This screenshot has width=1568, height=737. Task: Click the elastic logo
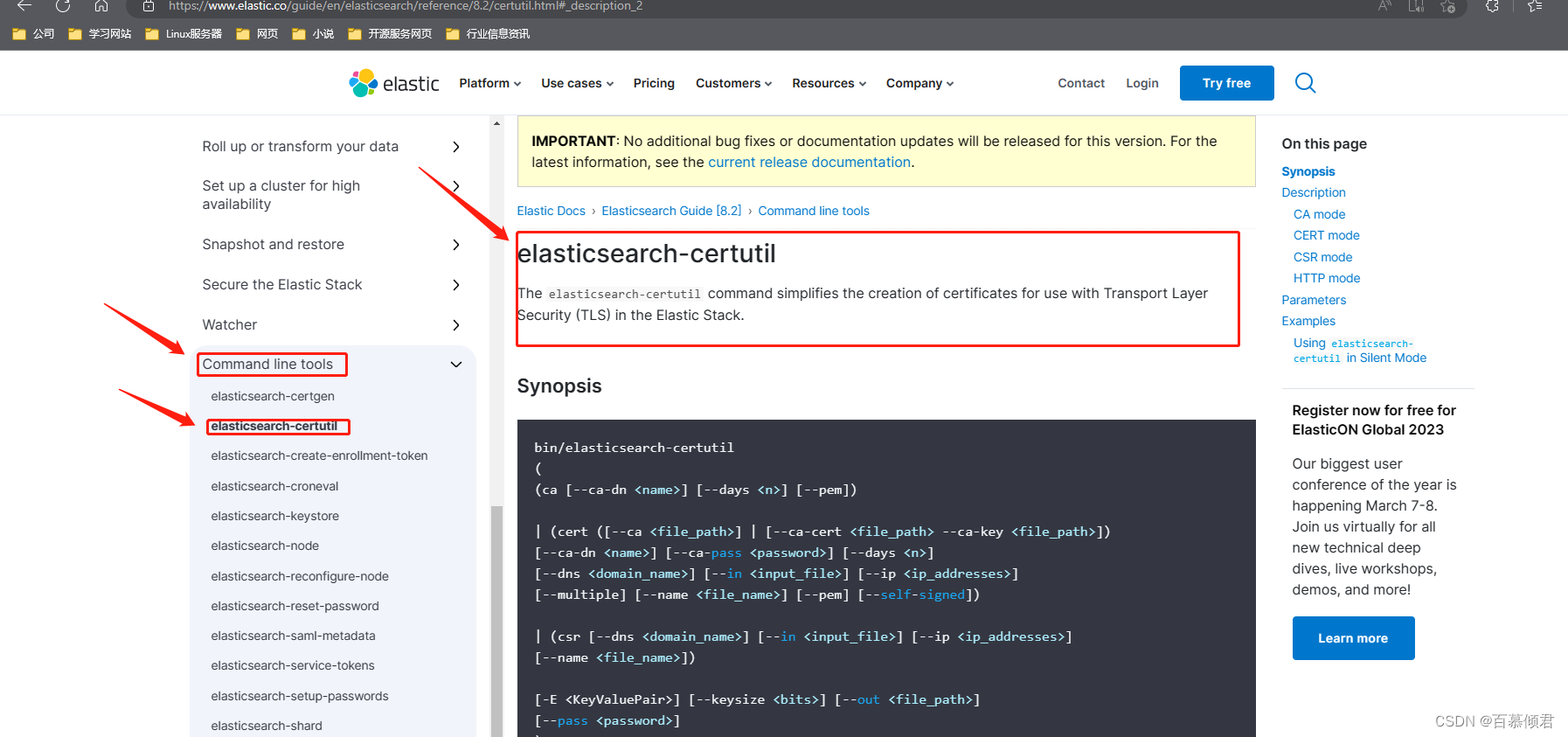click(x=394, y=83)
